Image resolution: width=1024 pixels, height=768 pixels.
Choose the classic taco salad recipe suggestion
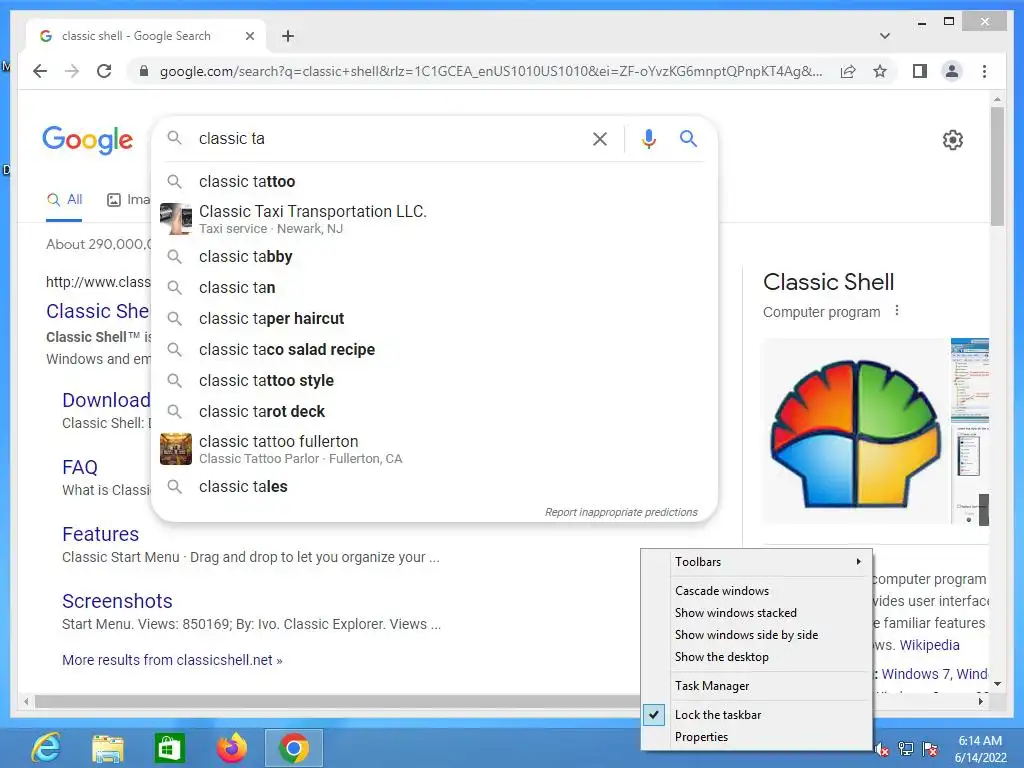pyautogui.click(x=434, y=349)
